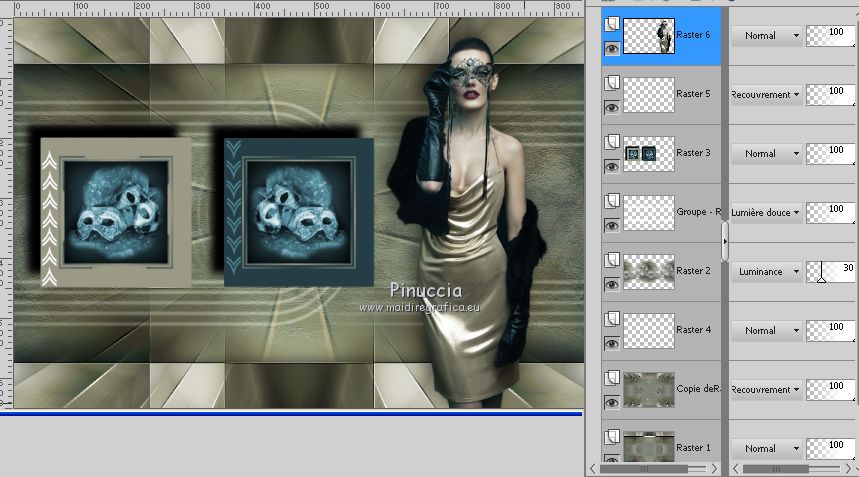
Task: Toggle visibility of Groupe layer
Action: click(611, 226)
